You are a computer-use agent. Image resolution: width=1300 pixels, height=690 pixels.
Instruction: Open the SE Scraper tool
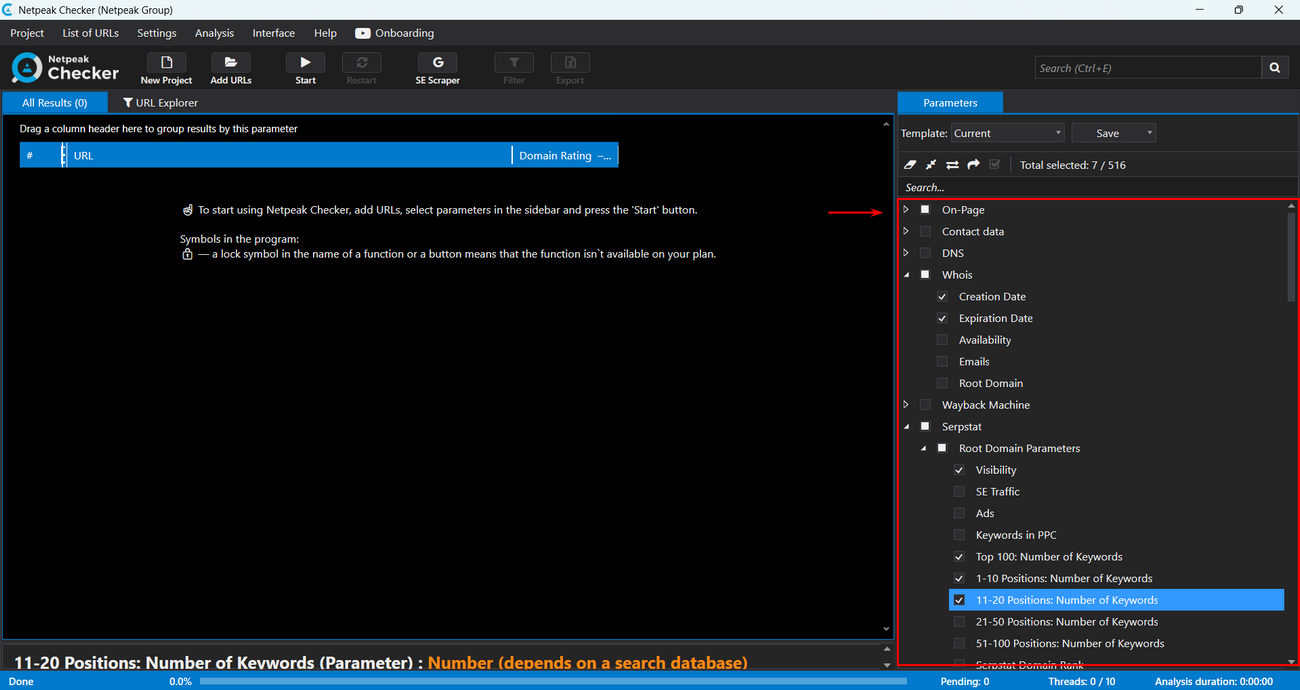tap(438, 62)
